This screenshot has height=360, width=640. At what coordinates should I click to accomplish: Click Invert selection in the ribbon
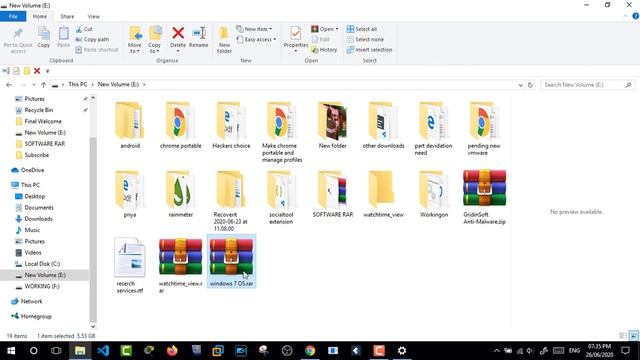pyautogui.click(x=369, y=50)
